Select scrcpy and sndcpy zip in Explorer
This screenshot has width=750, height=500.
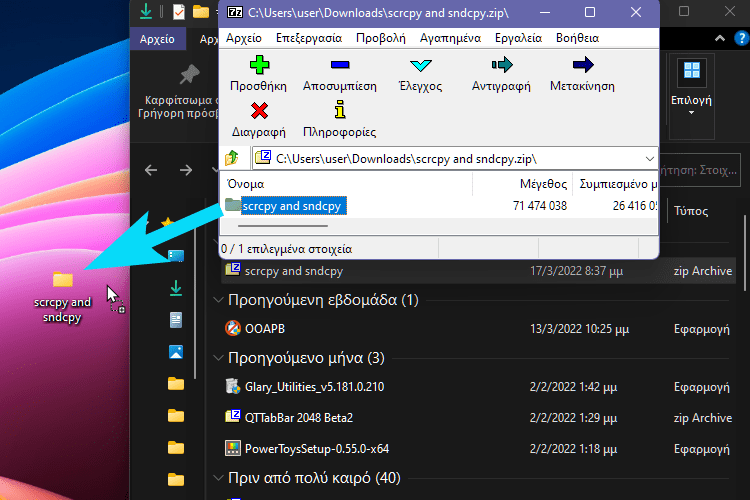[480, 271]
